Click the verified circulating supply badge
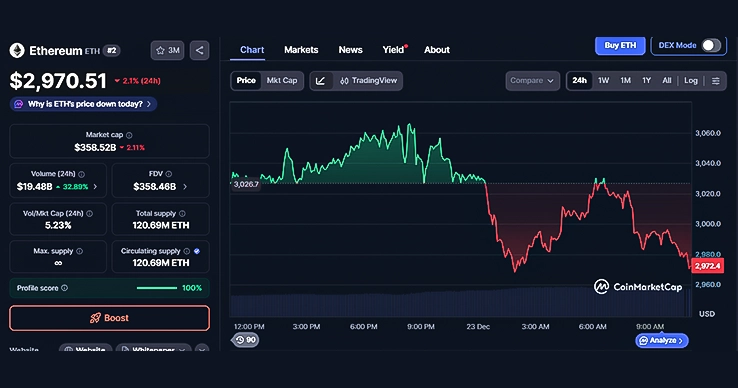738x388 pixels. [197, 251]
